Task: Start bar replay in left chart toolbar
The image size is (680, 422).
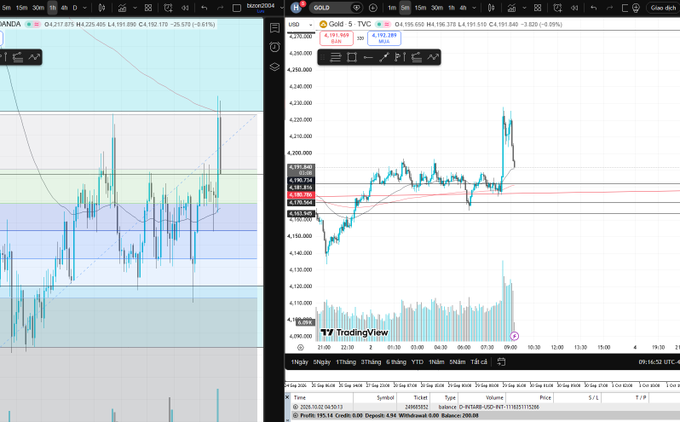Action: [x=185, y=8]
